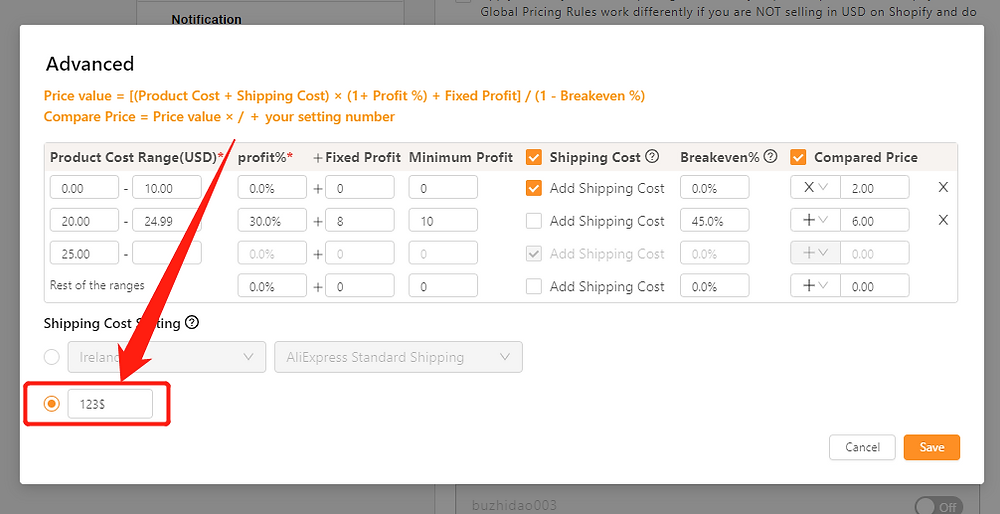Viewport: 1000px width, 514px height.
Task: Click the 'Rest of the ranges' label
Action: 97,285
